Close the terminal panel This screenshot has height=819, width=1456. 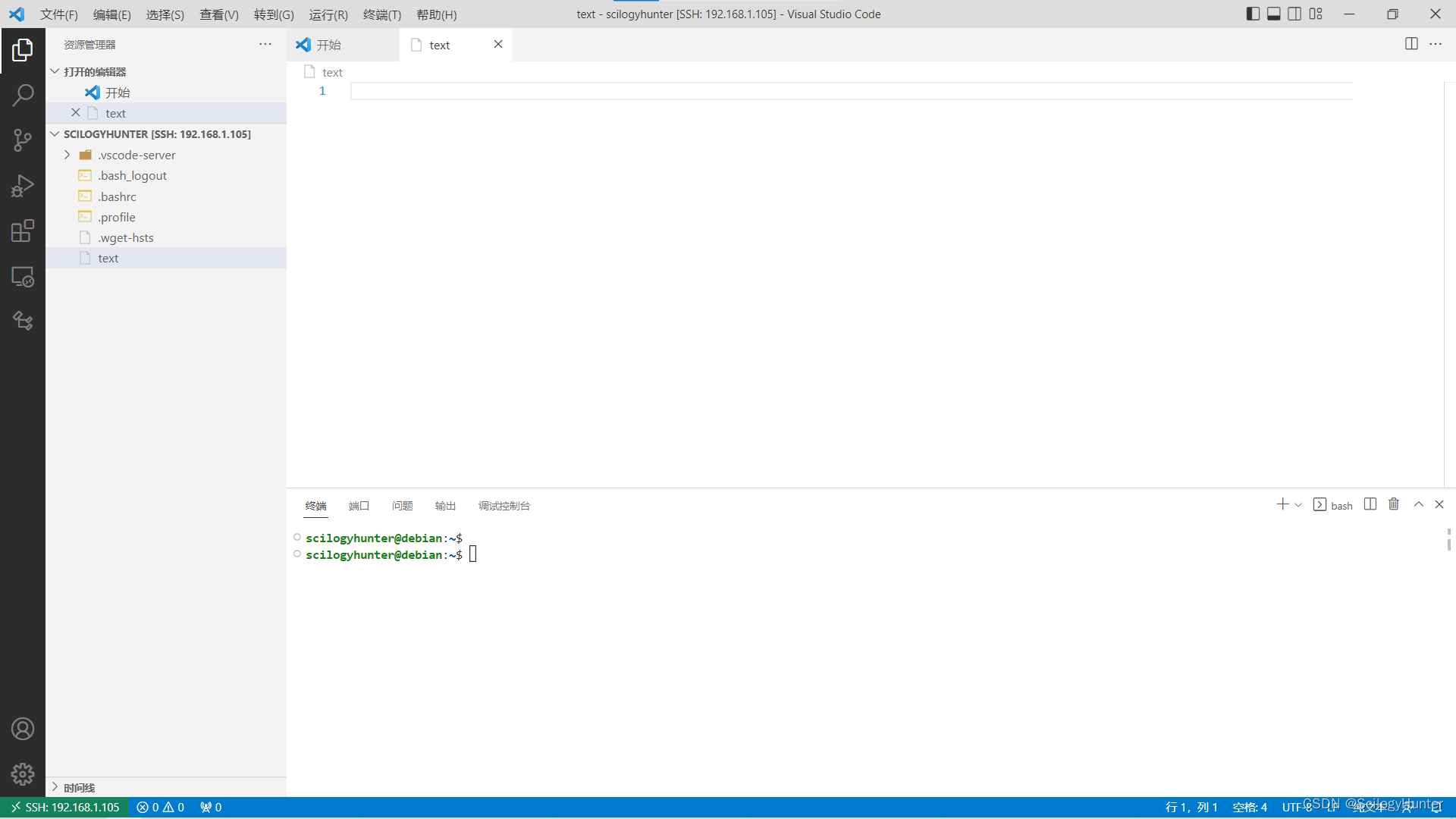1439,504
